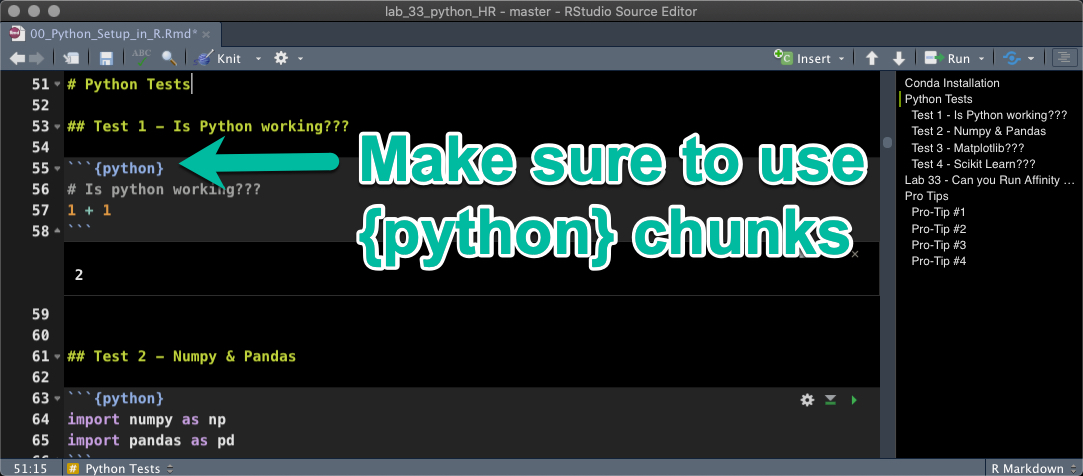1083x476 pixels.
Task: Collapse the python chunk fold on line 55
Action: 57,169
